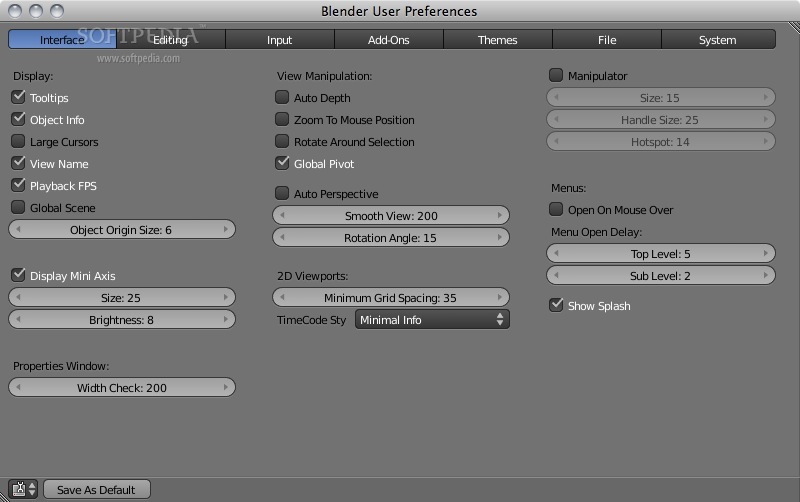The height and width of the screenshot is (502, 800).
Task: Switch to the Editing tab
Action: point(171,39)
